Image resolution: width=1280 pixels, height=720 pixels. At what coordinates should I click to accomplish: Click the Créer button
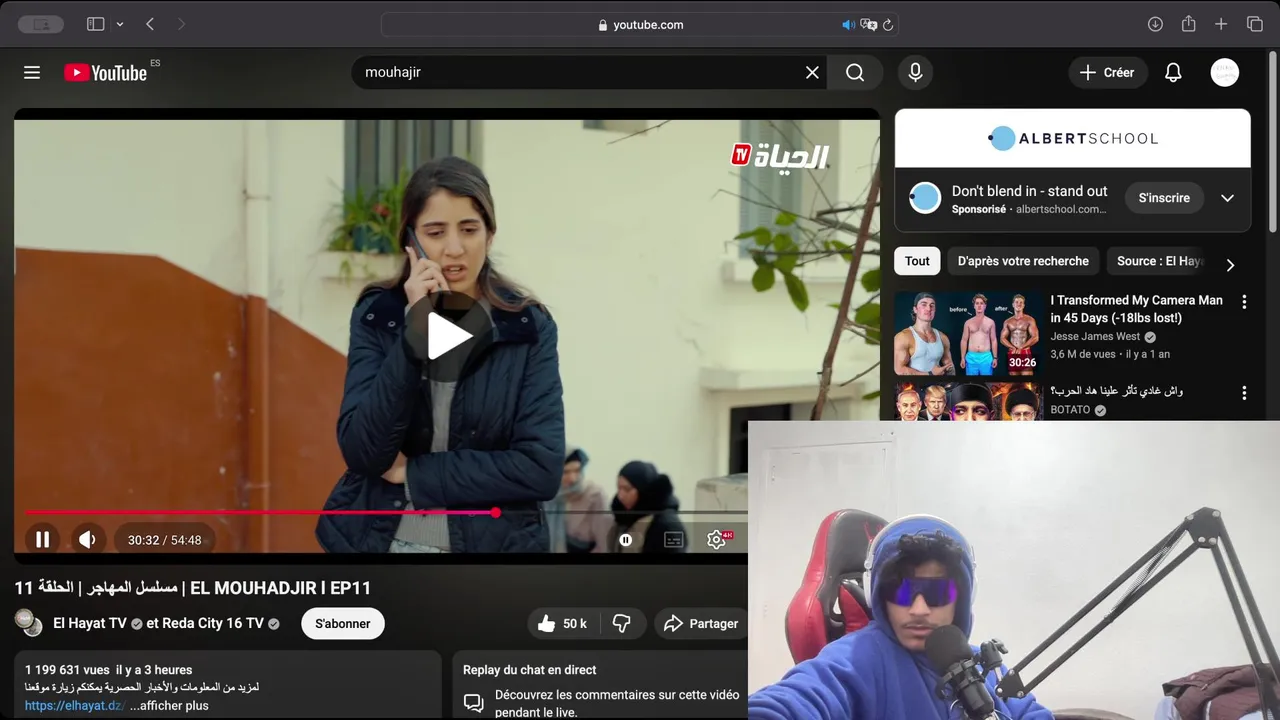1107,72
